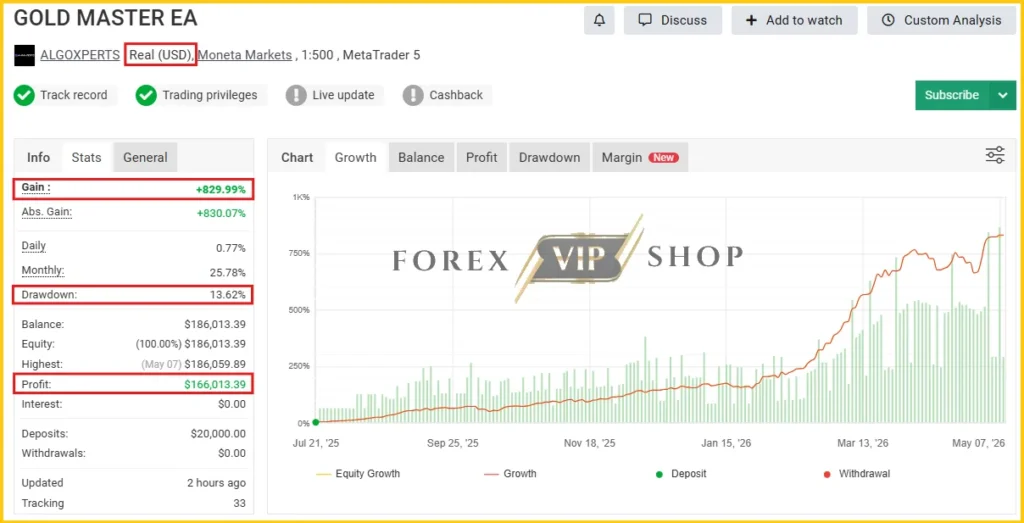
Task: Toggle Equity Growth series in legend
Action: coord(358,473)
